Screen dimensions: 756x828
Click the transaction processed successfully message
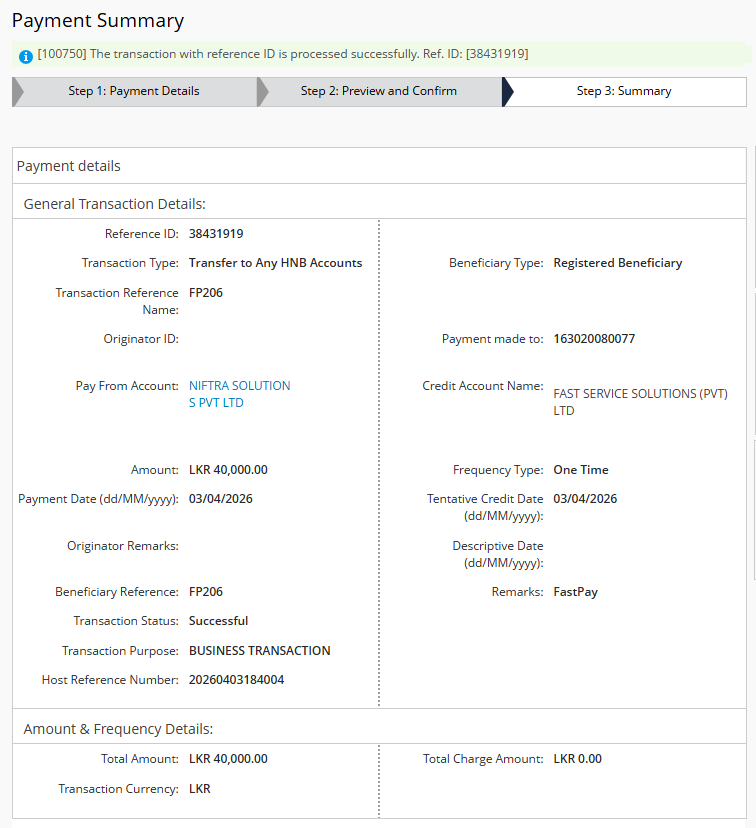(x=282, y=54)
